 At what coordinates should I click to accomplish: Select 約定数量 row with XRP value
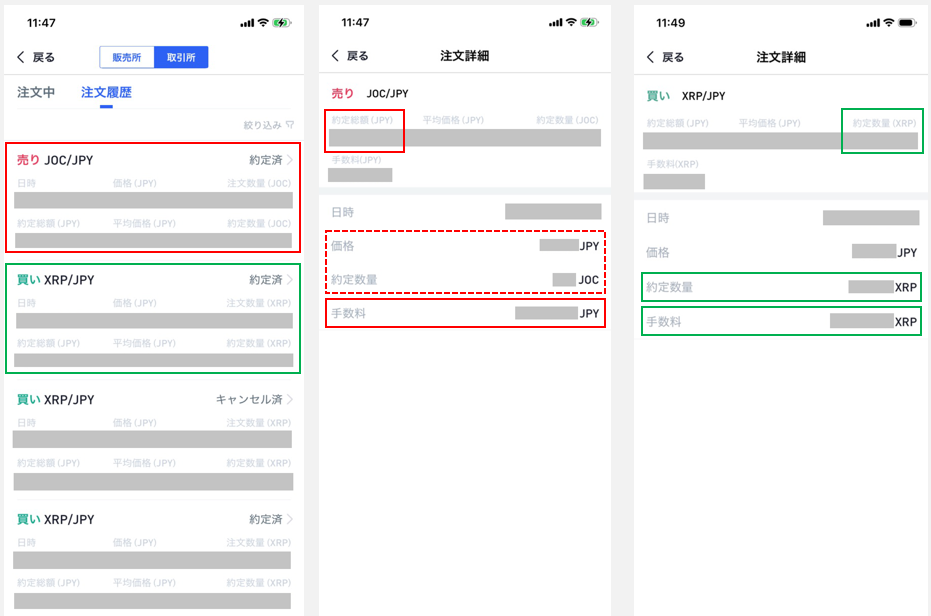781,287
